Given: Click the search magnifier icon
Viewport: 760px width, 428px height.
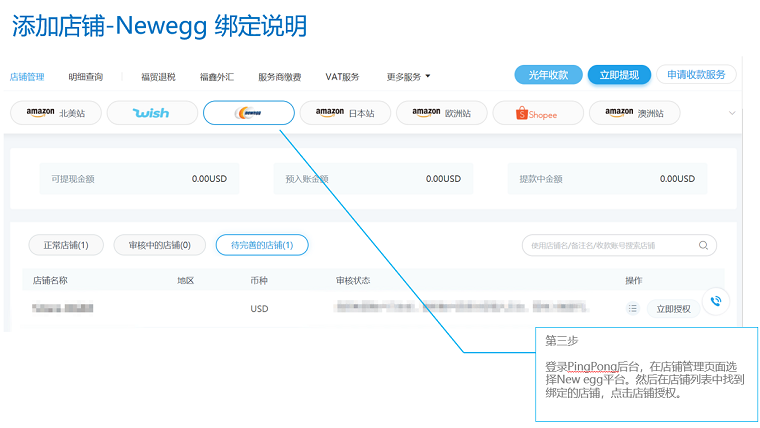Looking at the screenshot, I should [703, 245].
